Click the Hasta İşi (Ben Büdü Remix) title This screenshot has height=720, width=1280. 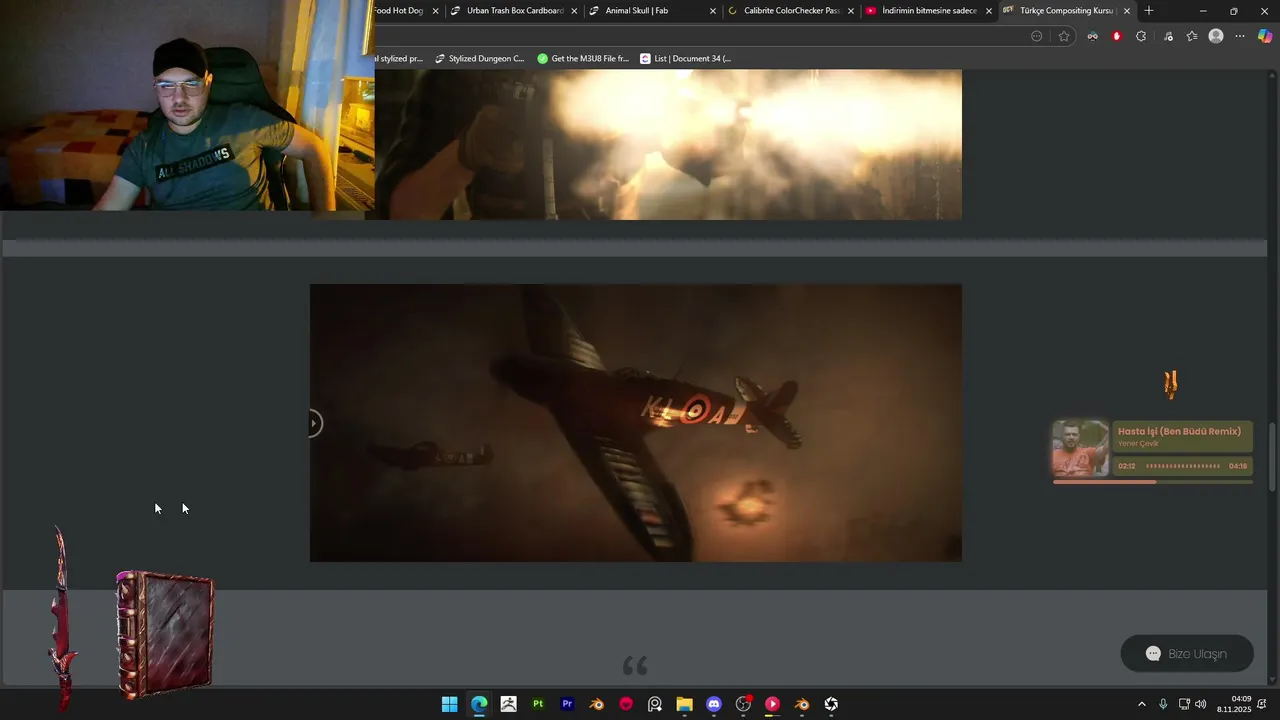coord(1179,431)
